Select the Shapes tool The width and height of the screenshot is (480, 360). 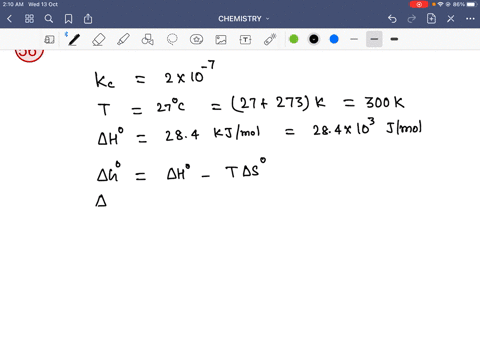(147, 39)
